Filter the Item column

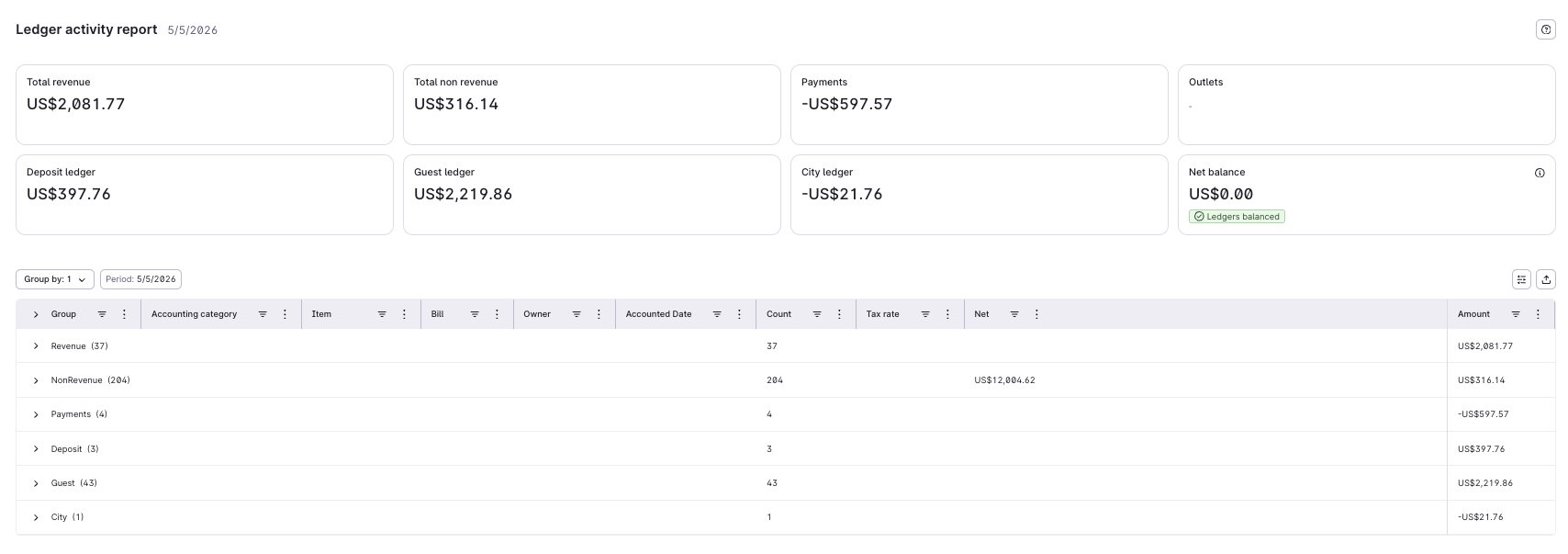point(382,314)
